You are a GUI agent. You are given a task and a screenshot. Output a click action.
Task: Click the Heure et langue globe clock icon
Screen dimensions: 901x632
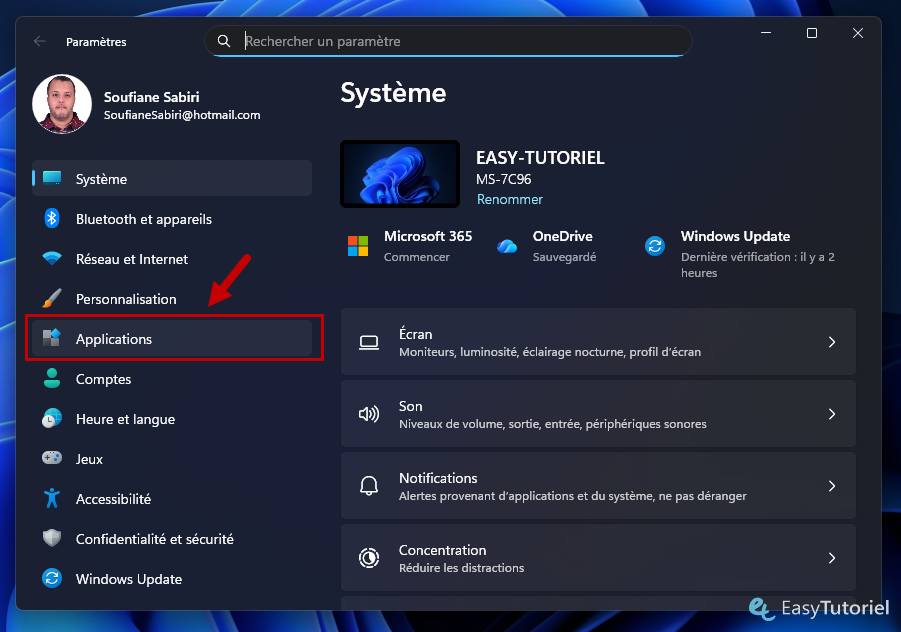[52, 418]
